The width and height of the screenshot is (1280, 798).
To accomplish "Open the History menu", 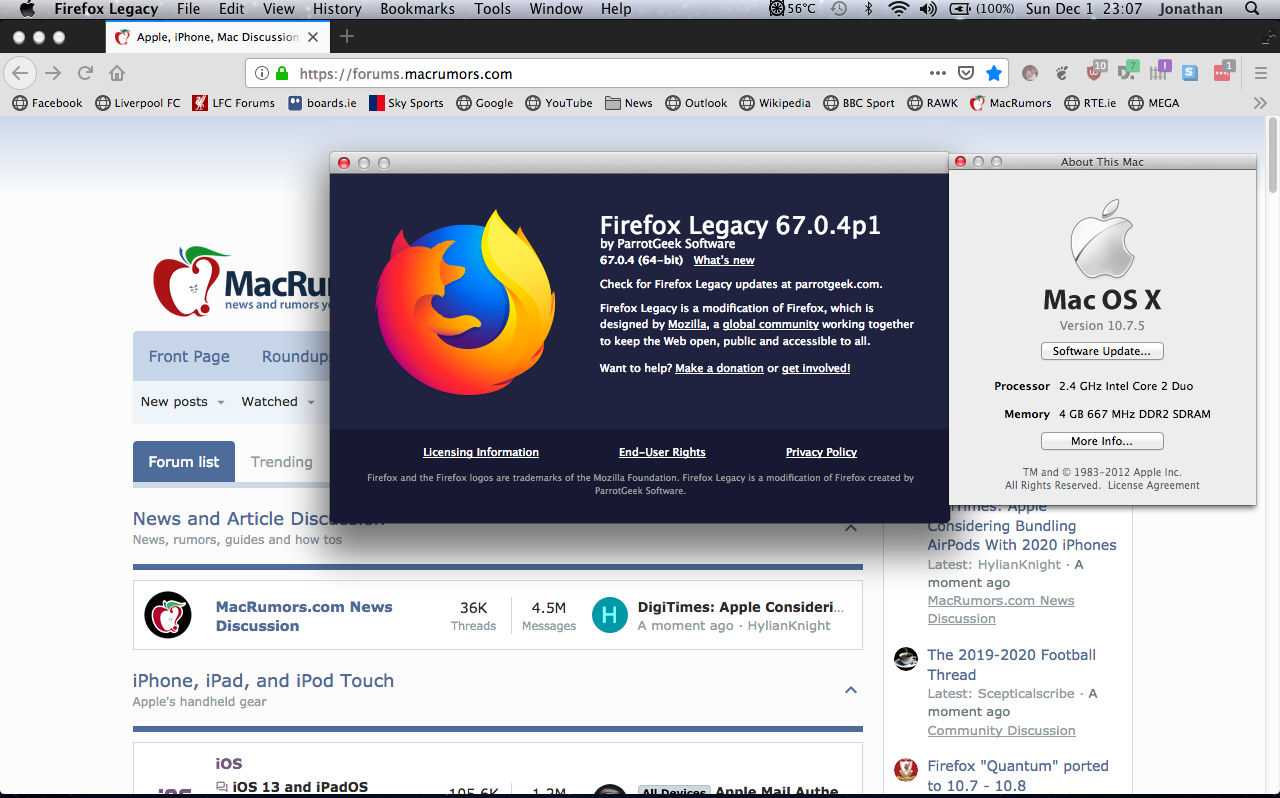I will click(337, 9).
